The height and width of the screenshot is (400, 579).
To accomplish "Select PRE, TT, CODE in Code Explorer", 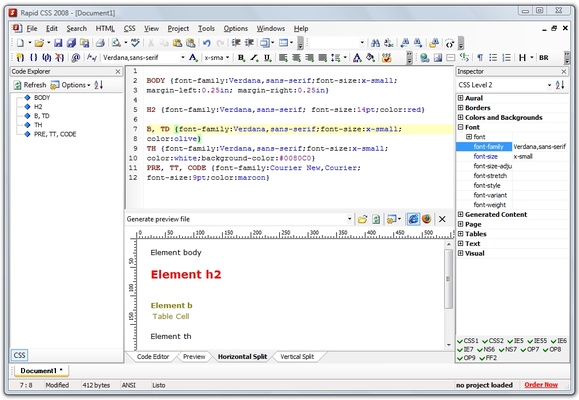I will pos(55,134).
